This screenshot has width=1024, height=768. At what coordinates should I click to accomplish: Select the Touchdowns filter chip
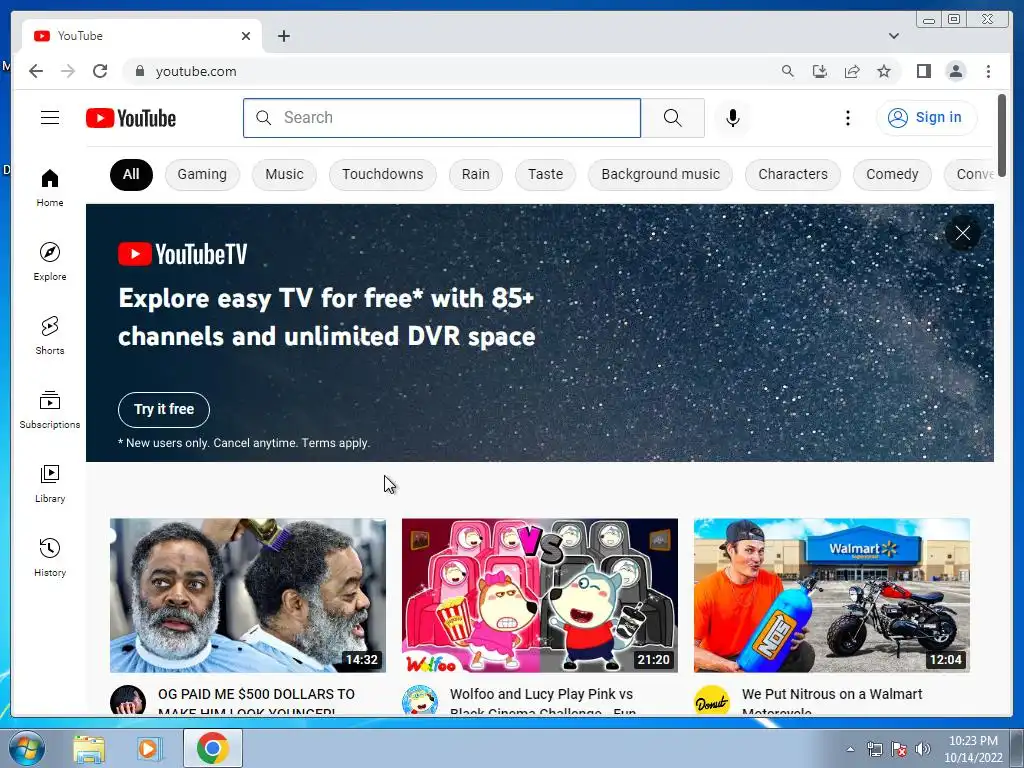tap(383, 174)
